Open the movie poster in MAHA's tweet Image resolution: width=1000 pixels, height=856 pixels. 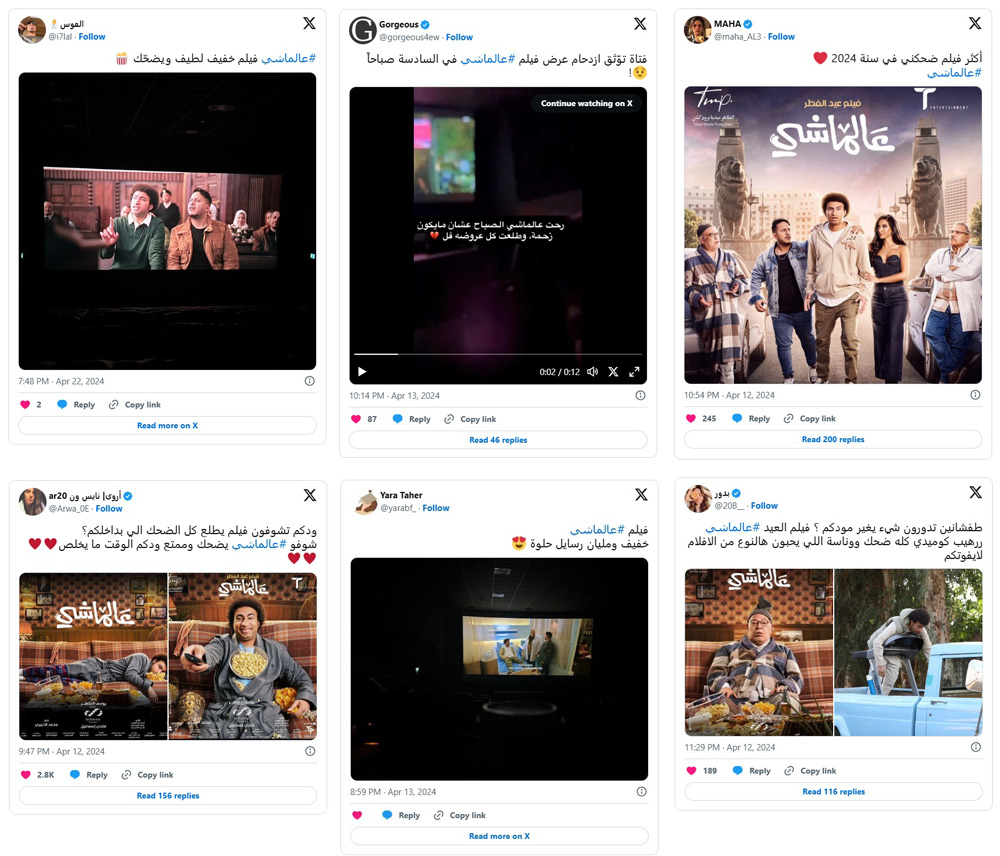[x=833, y=235]
